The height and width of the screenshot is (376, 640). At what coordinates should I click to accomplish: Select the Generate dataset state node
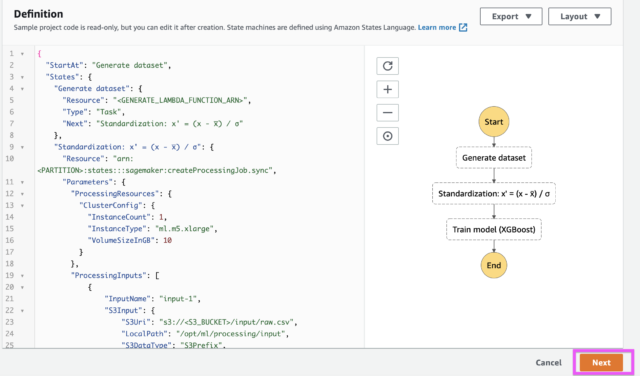[x=493, y=158]
